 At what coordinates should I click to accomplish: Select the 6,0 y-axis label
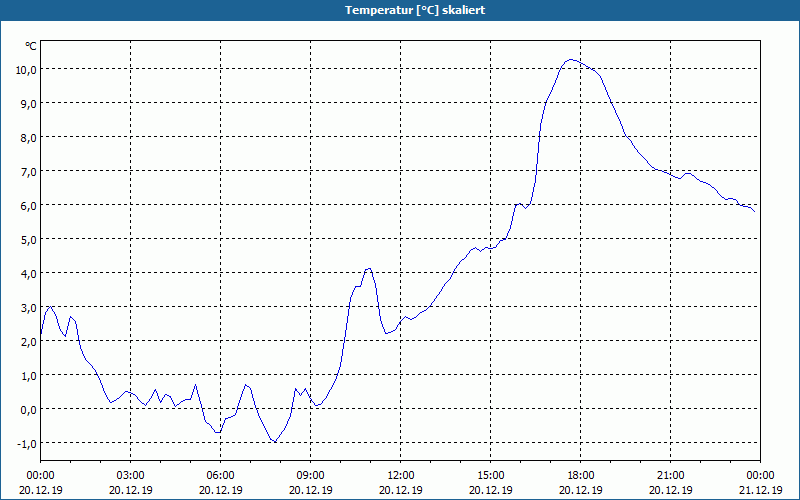point(28,206)
